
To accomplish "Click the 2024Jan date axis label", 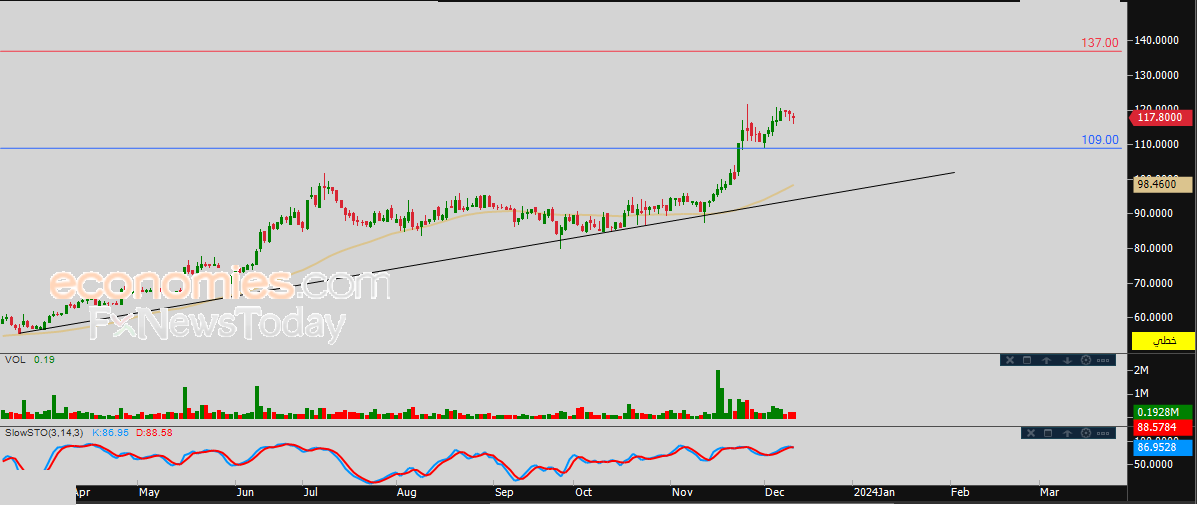I will tap(876, 493).
